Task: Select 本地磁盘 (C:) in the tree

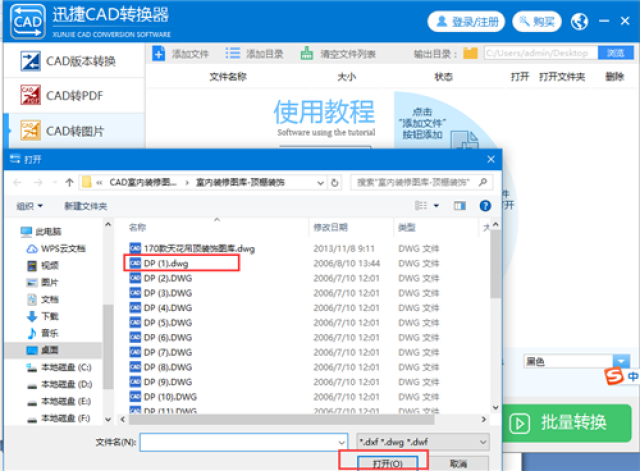Action: point(59,367)
